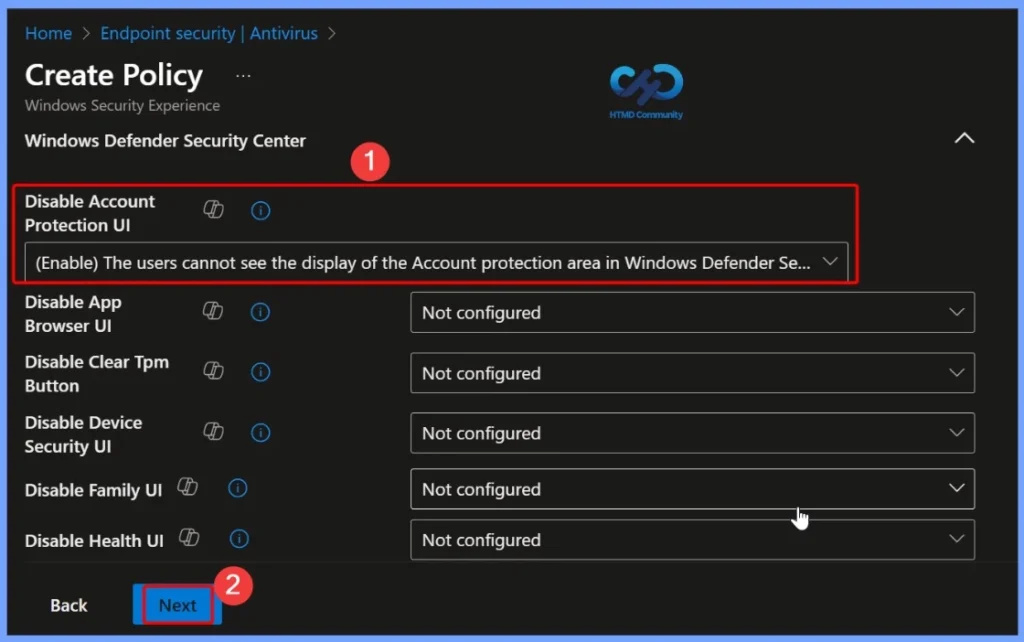1024x642 pixels.
Task: Open the ellipsis menu beside Create Policy
Action: click(x=241, y=75)
